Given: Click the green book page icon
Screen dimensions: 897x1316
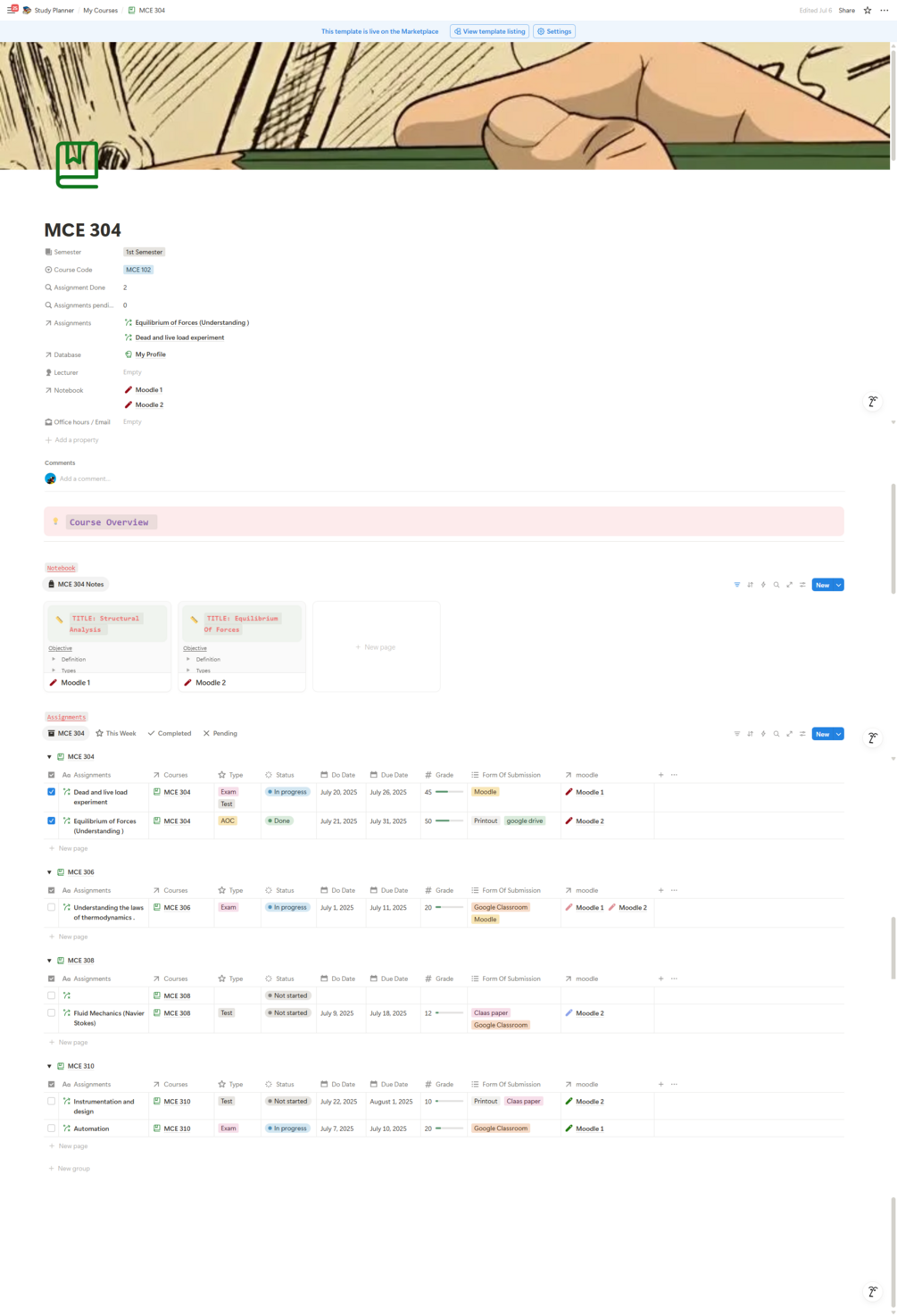Looking at the screenshot, I should click(78, 164).
